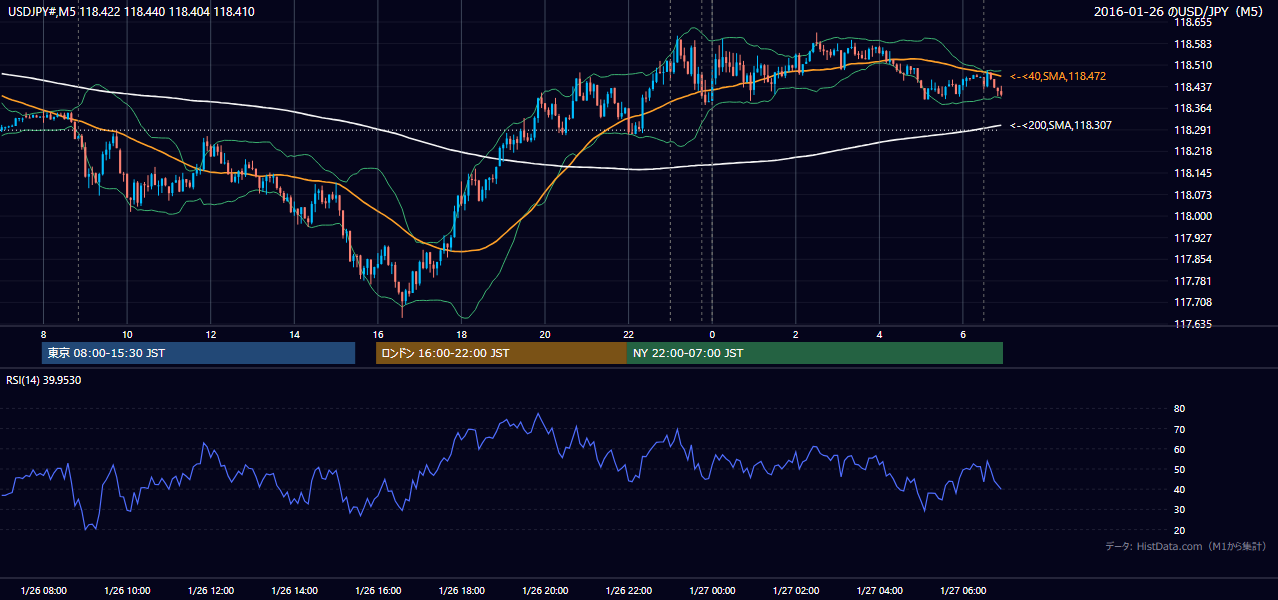Click price axis value 117.854

(1192, 259)
